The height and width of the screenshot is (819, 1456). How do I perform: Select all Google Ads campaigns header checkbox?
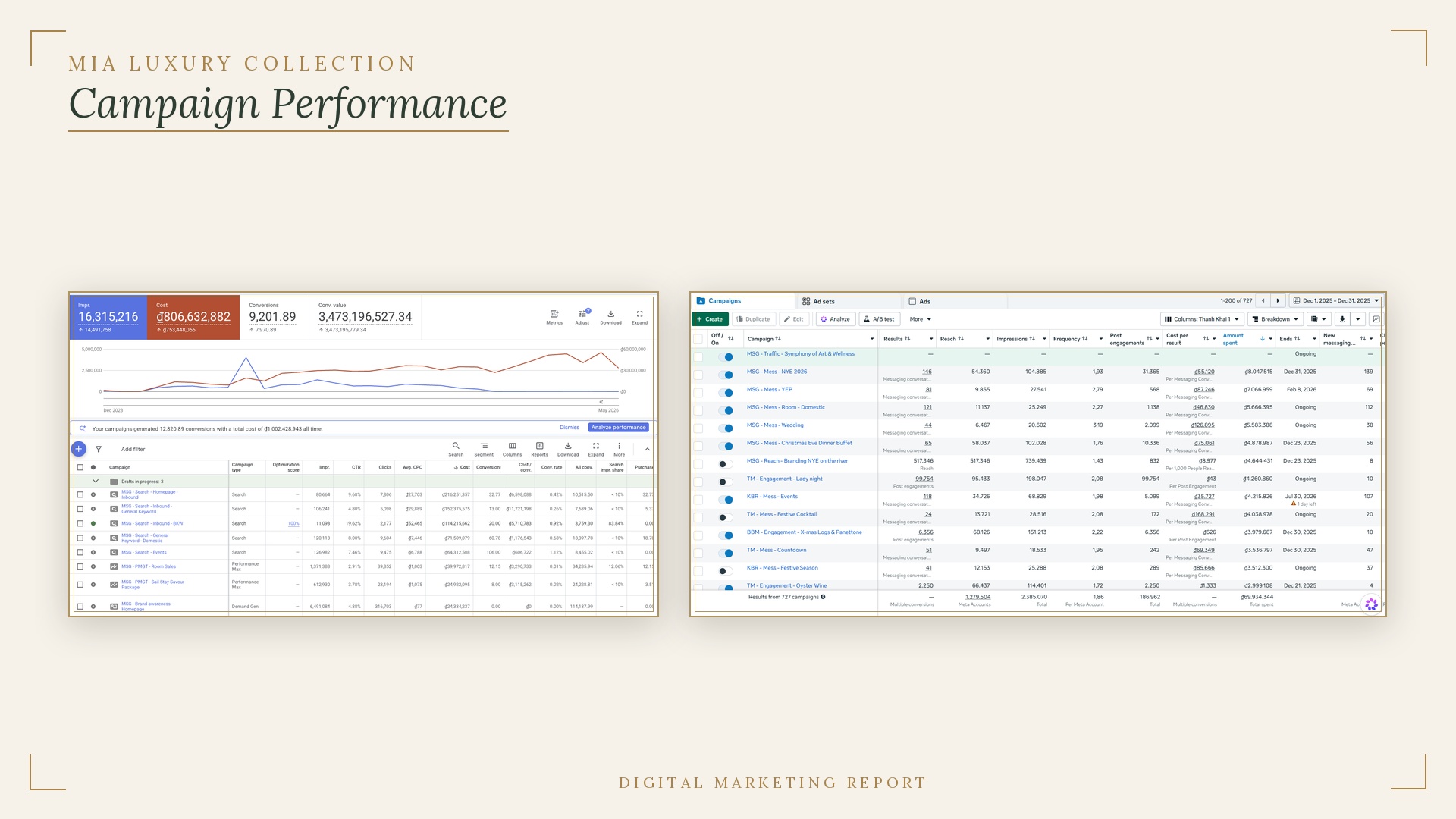pyautogui.click(x=80, y=467)
